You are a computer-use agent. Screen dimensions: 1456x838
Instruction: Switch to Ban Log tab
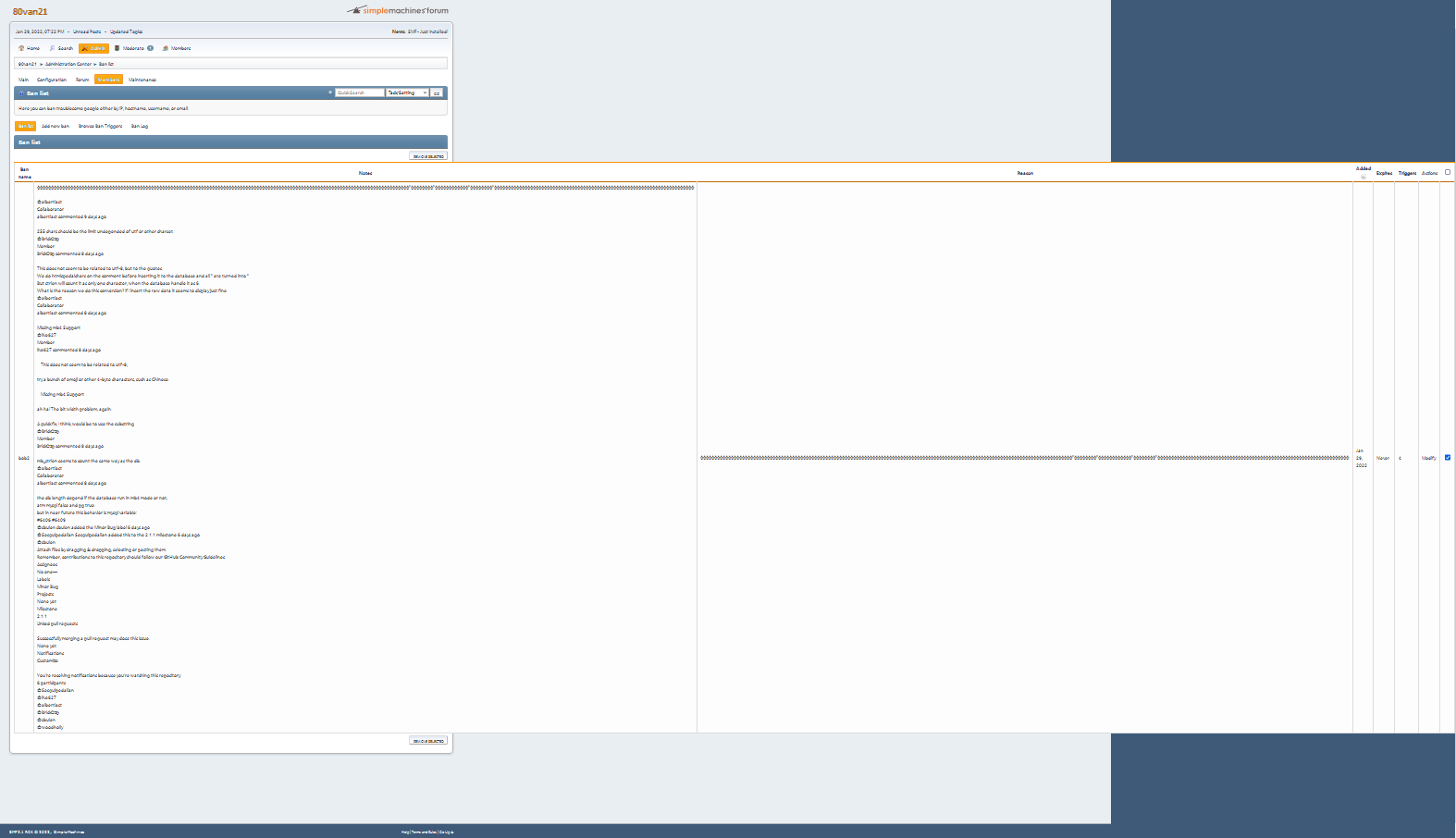140,126
